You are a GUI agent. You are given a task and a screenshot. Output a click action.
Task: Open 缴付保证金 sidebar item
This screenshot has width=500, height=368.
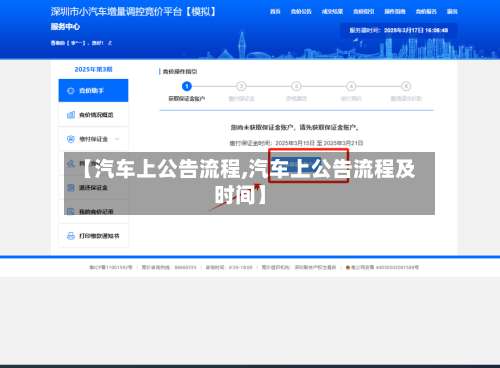coord(93,139)
